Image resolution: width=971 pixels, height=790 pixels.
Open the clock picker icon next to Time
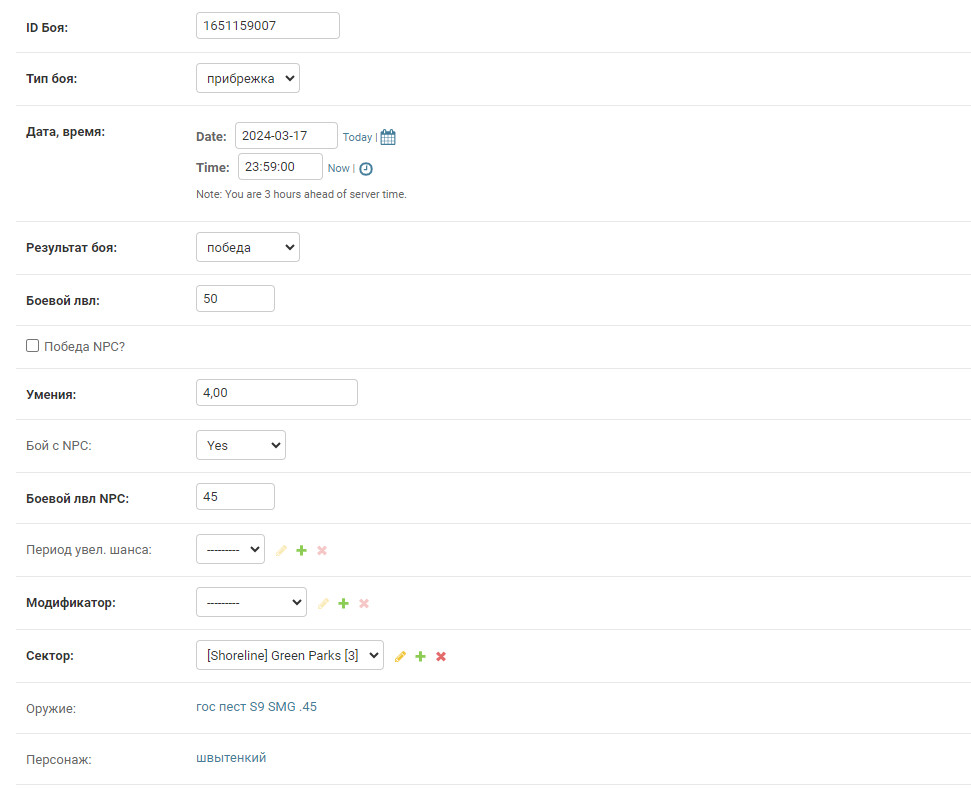click(x=366, y=168)
